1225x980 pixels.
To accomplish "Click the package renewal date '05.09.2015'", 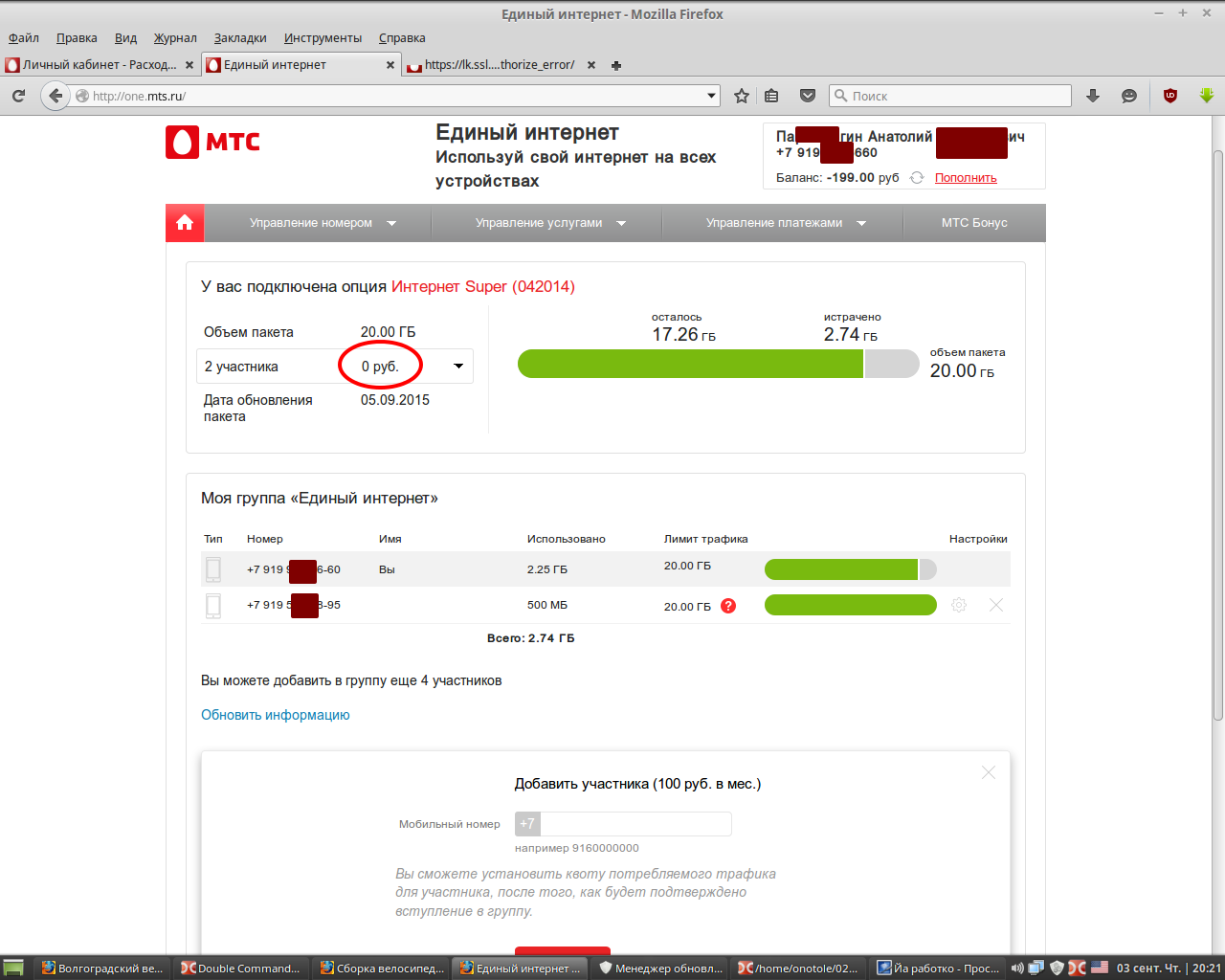I will [395, 400].
